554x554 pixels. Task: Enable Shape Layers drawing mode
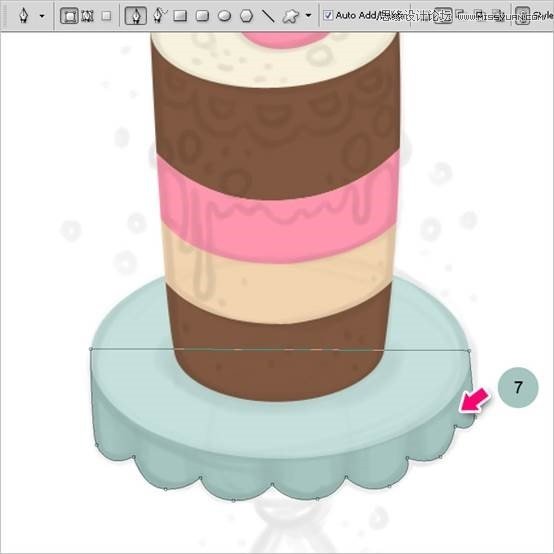point(69,16)
